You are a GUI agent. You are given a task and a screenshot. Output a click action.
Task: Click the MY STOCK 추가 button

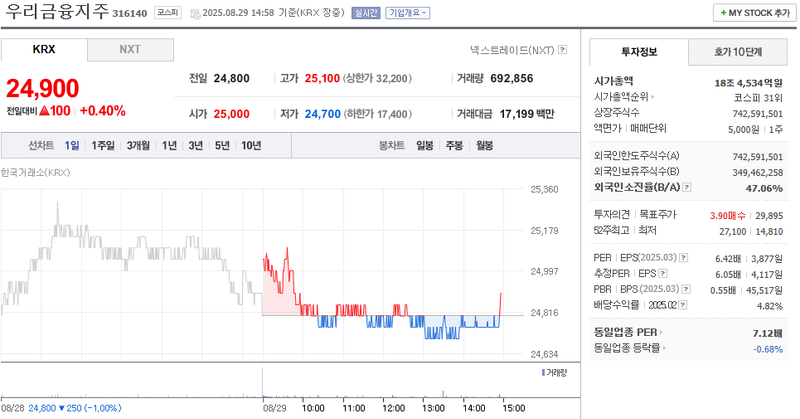pos(755,13)
